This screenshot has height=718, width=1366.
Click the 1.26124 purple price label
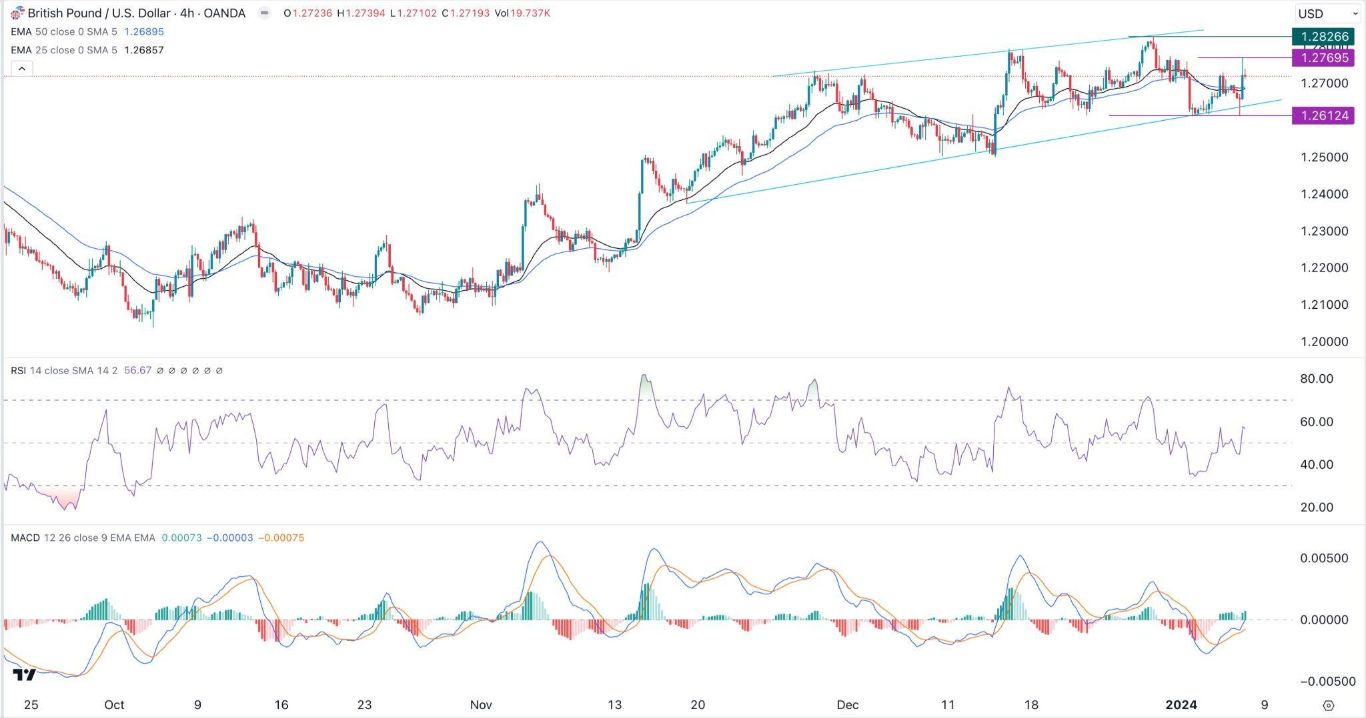1323,116
